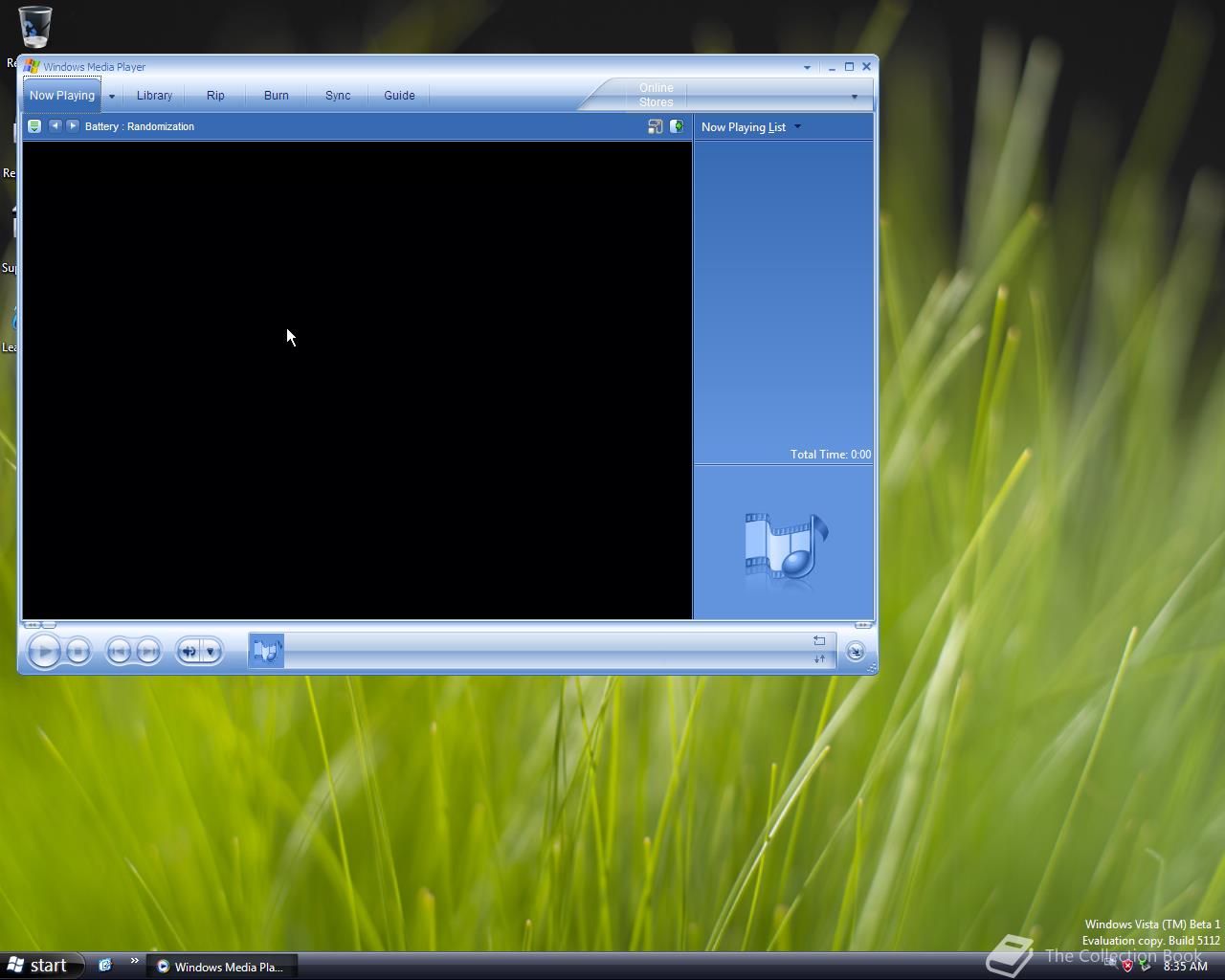Click the Next track button
This screenshot has height=980, width=1225.
pyautogui.click(x=148, y=652)
